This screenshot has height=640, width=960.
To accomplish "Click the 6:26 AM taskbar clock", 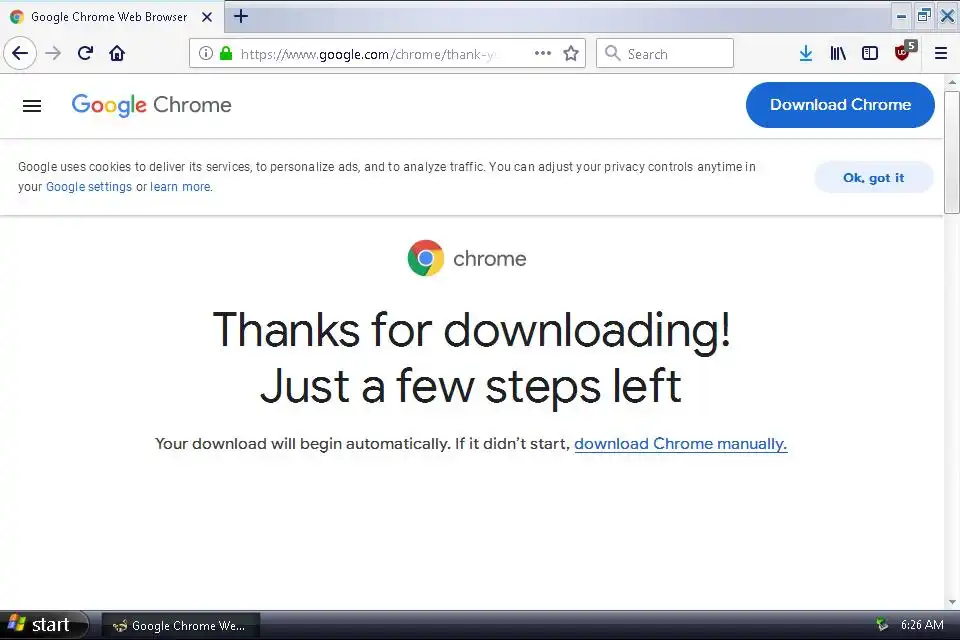I will click(922, 625).
